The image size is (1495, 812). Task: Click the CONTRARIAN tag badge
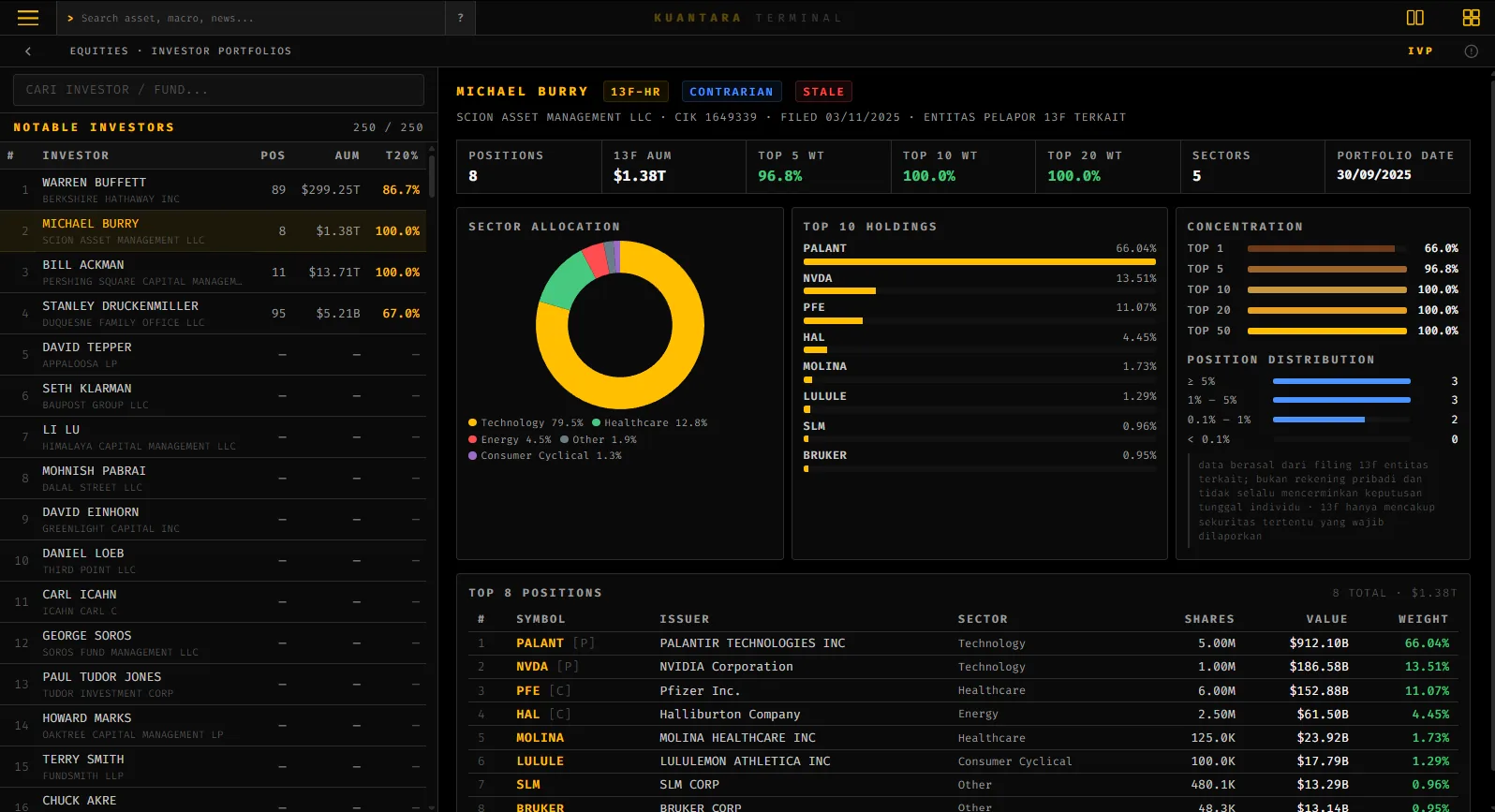pos(732,92)
